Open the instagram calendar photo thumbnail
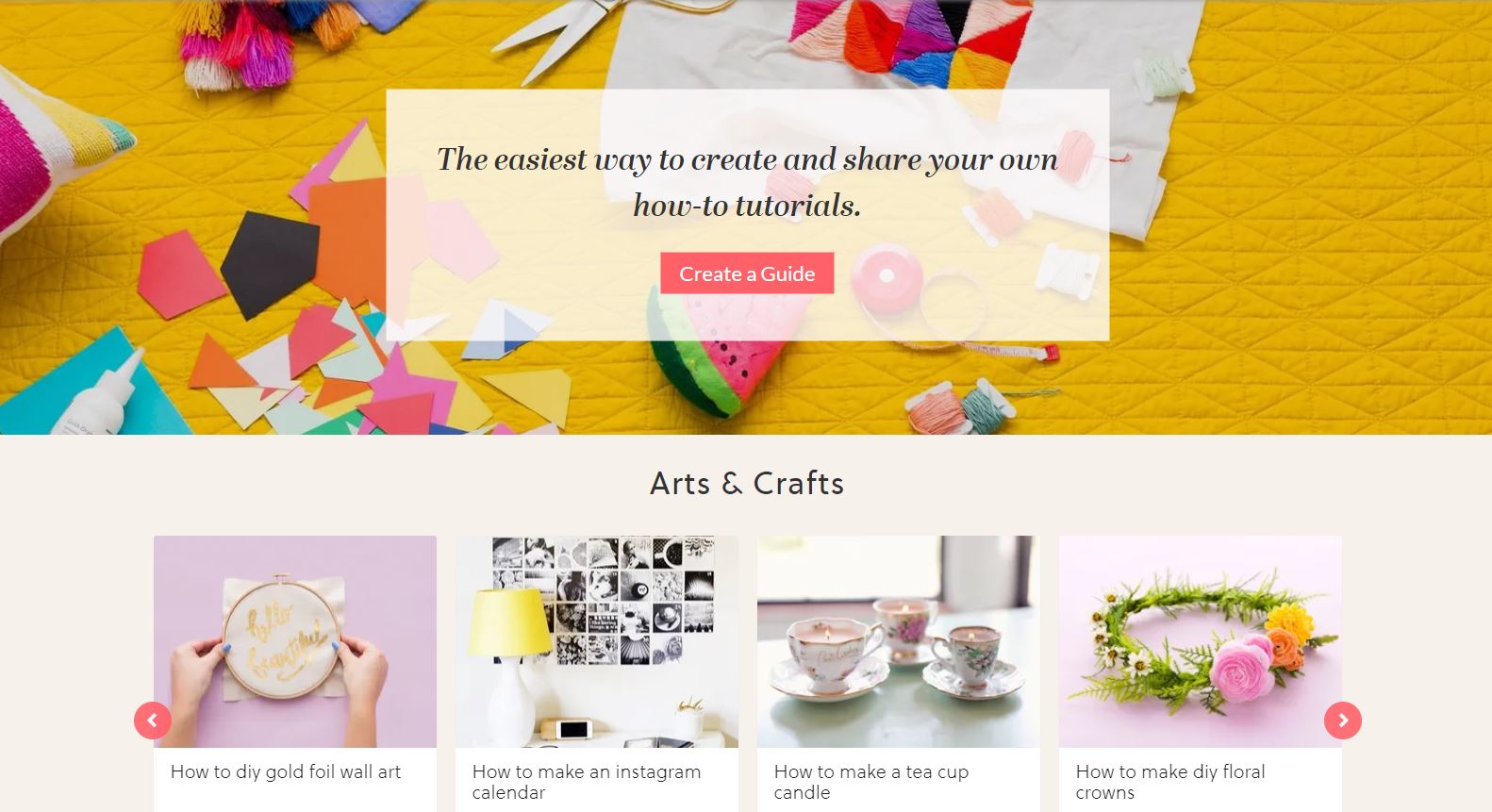The image size is (1492, 812). [x=597, y=641]
